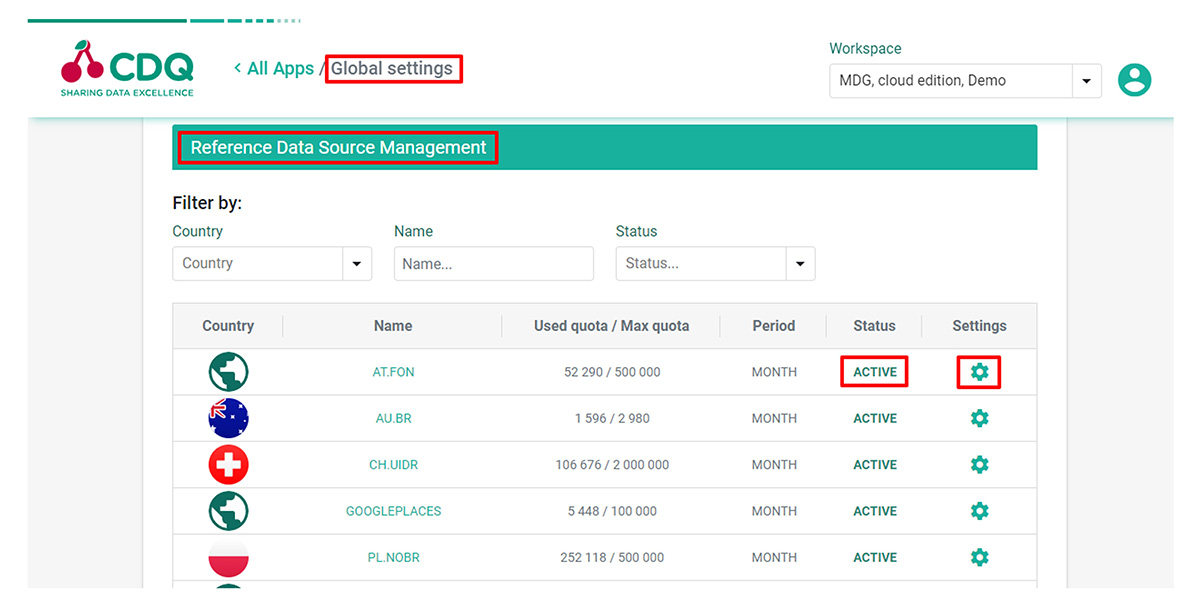Viewport: 1200px width, 607px height.
Task: Click quota value 5 448 / 100 000
Action: 612,510
